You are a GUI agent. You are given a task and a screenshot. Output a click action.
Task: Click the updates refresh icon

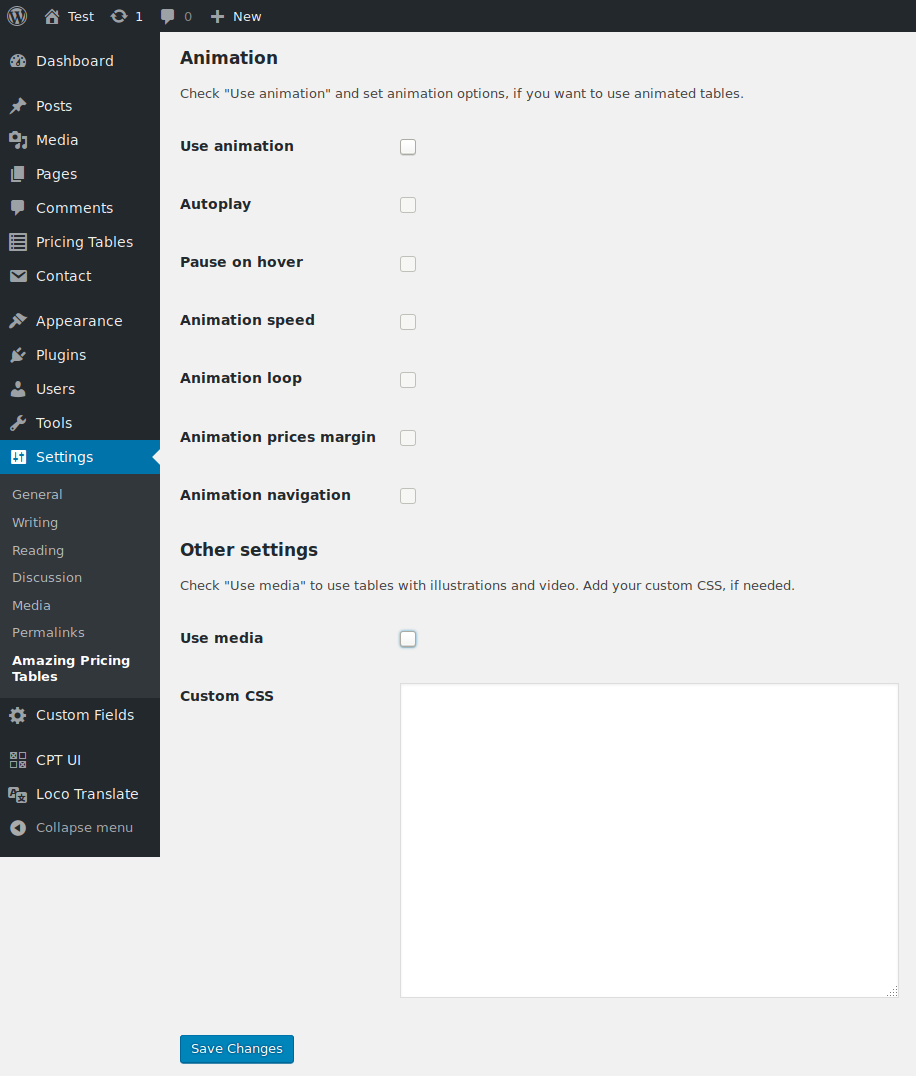119,16
